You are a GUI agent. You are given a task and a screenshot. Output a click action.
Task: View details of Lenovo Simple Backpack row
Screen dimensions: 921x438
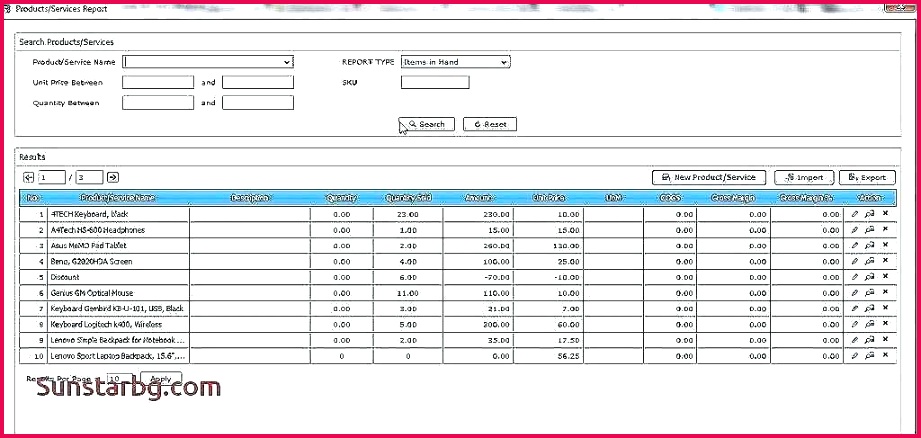pos(870,340)
